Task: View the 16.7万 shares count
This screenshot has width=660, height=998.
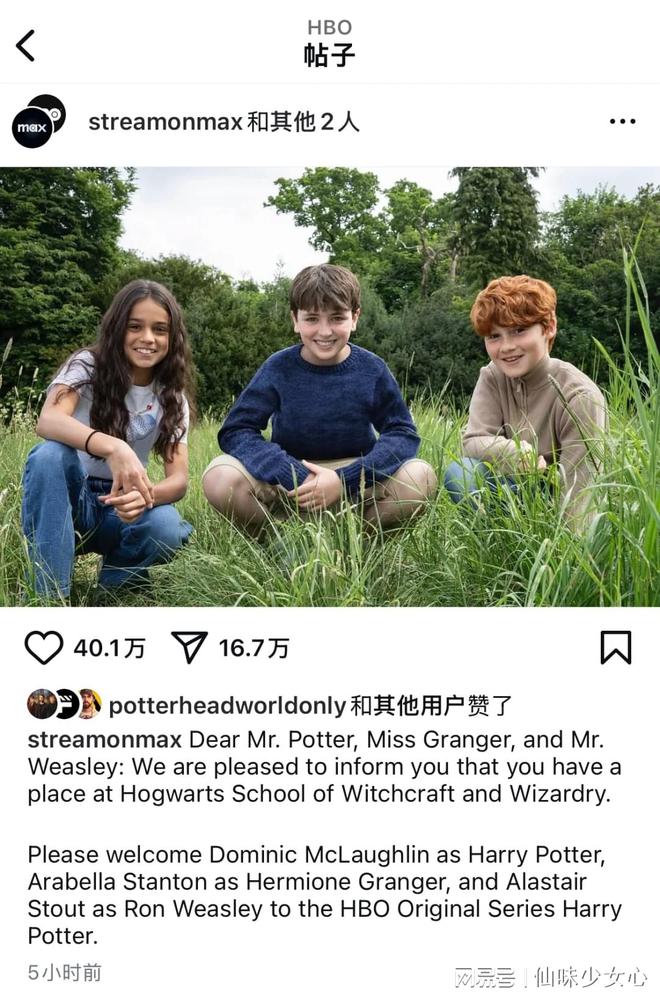Action: [254, 648]
